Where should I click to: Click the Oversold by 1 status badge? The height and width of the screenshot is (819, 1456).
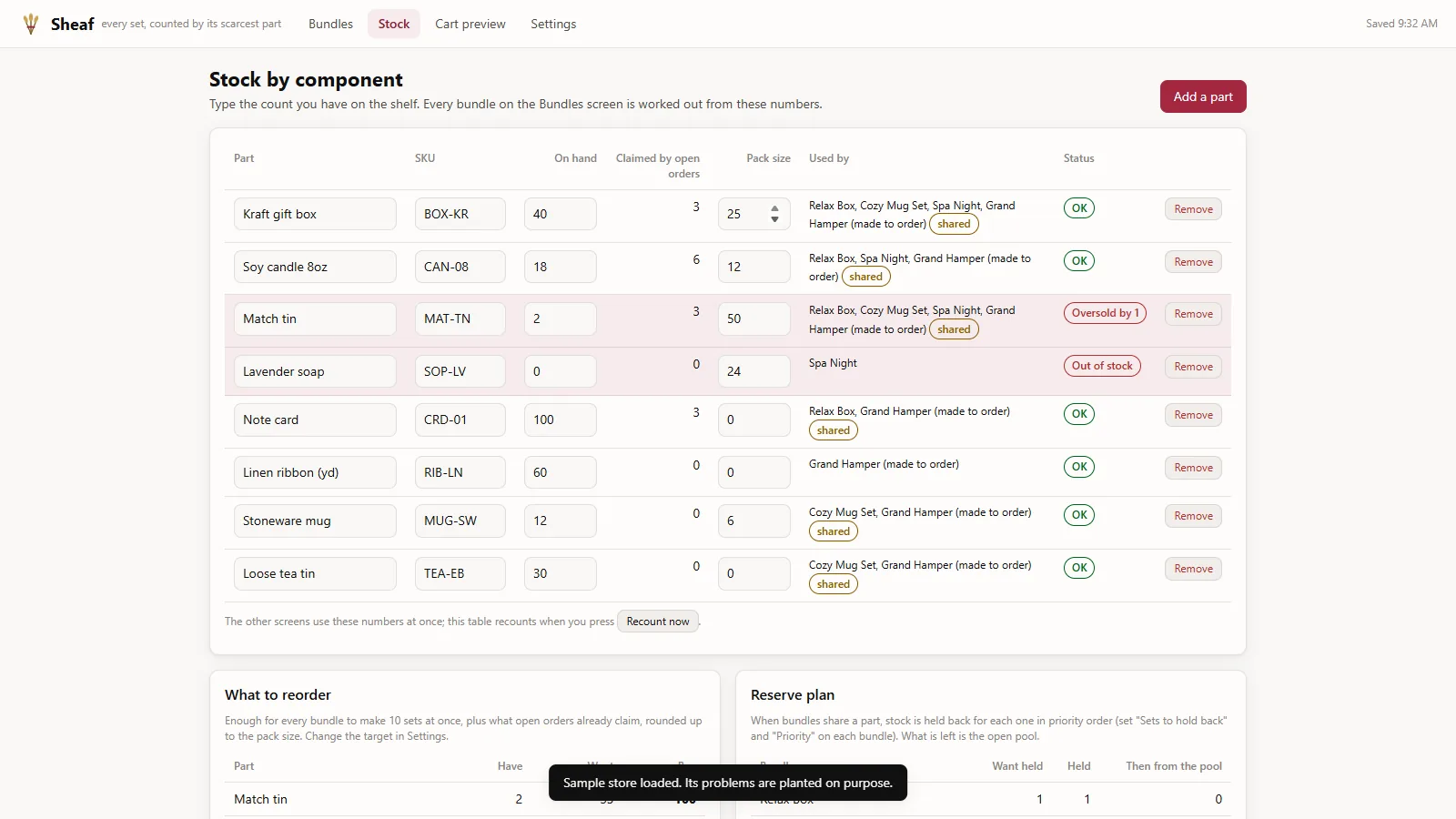click(x=1105, y=313)
